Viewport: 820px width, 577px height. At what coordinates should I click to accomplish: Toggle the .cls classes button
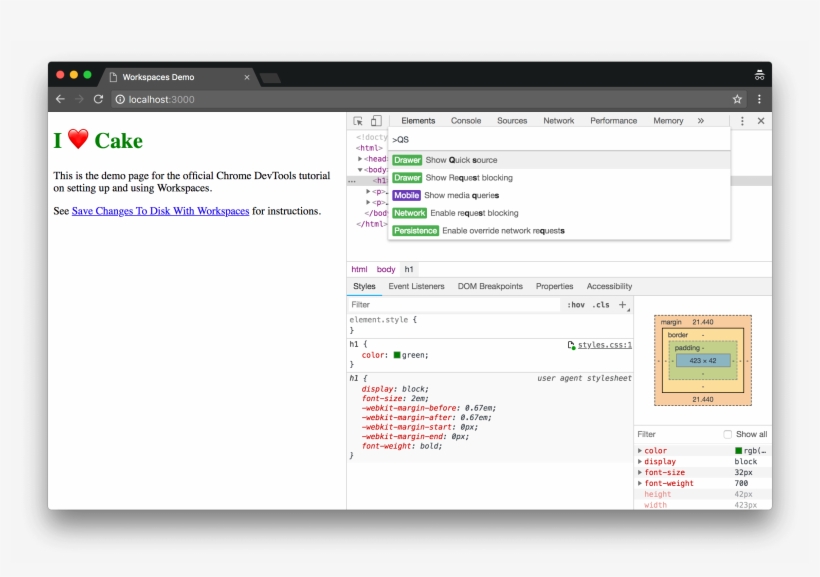(x=601, y=304)
